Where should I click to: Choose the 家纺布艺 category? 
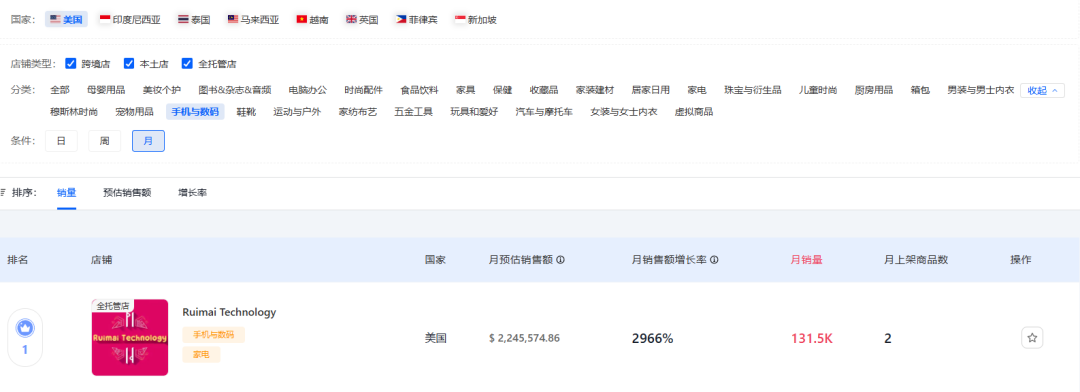point(357,112)
